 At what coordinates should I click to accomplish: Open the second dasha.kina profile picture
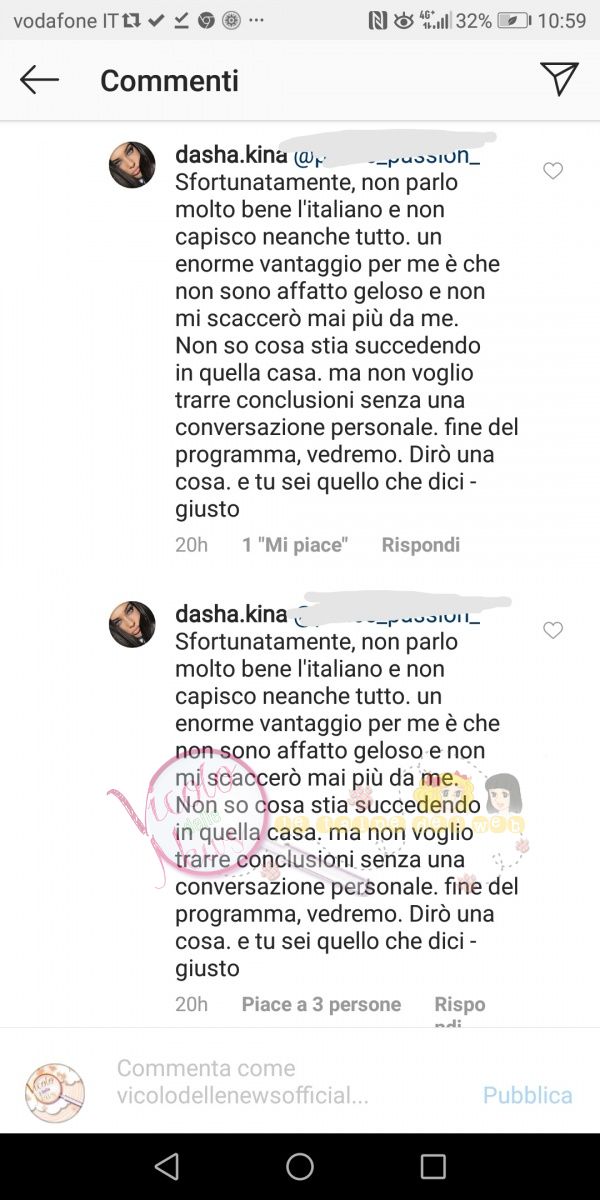(x=132, y=624)
